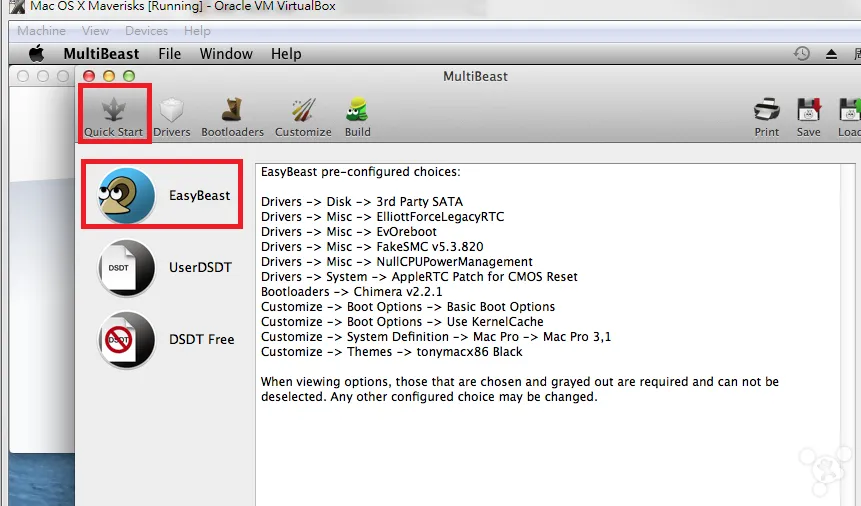Viewport: 861px width, 506px height.
Task: Open the Window menu
Action: click(x=226, y=54)
